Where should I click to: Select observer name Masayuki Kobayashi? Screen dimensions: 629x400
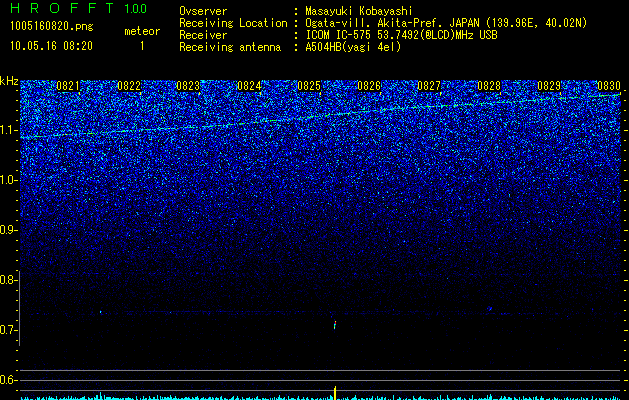pyautogui.click(x=359, y=11)
